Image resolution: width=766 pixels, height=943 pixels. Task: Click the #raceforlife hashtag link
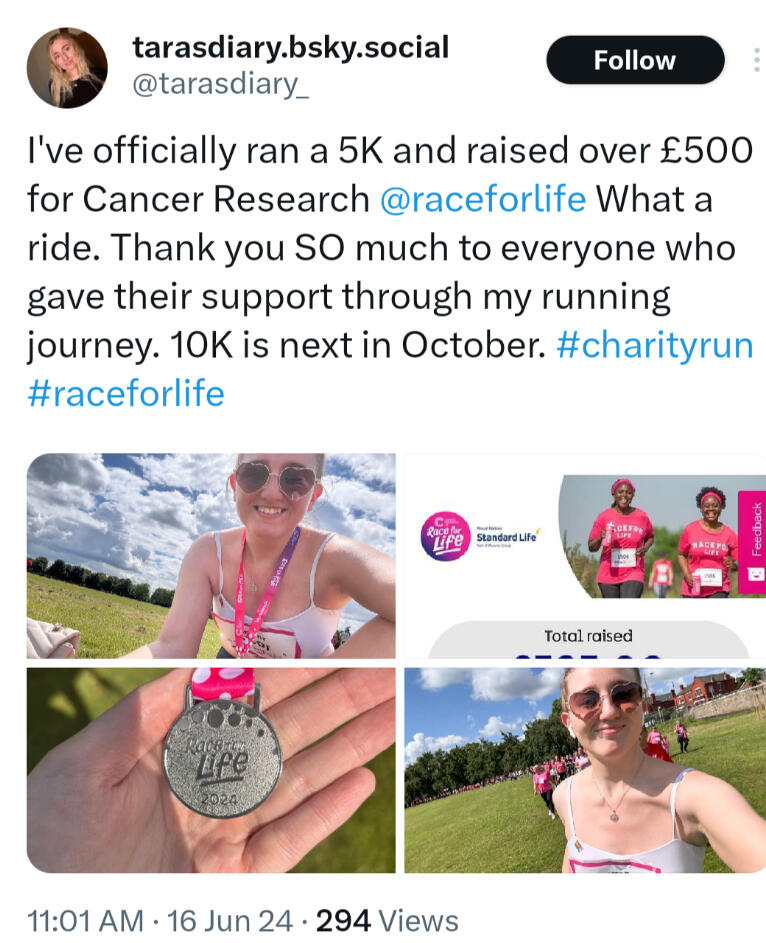126,393
